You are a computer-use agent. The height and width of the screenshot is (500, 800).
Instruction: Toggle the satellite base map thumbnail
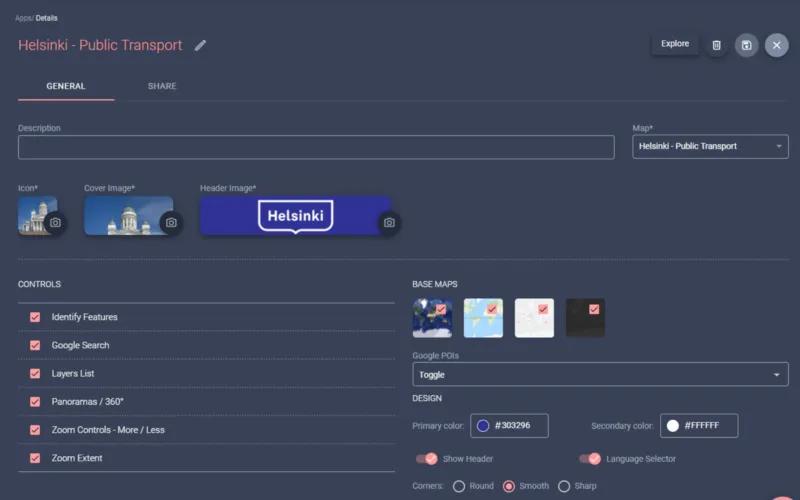[x=432, y=318]
